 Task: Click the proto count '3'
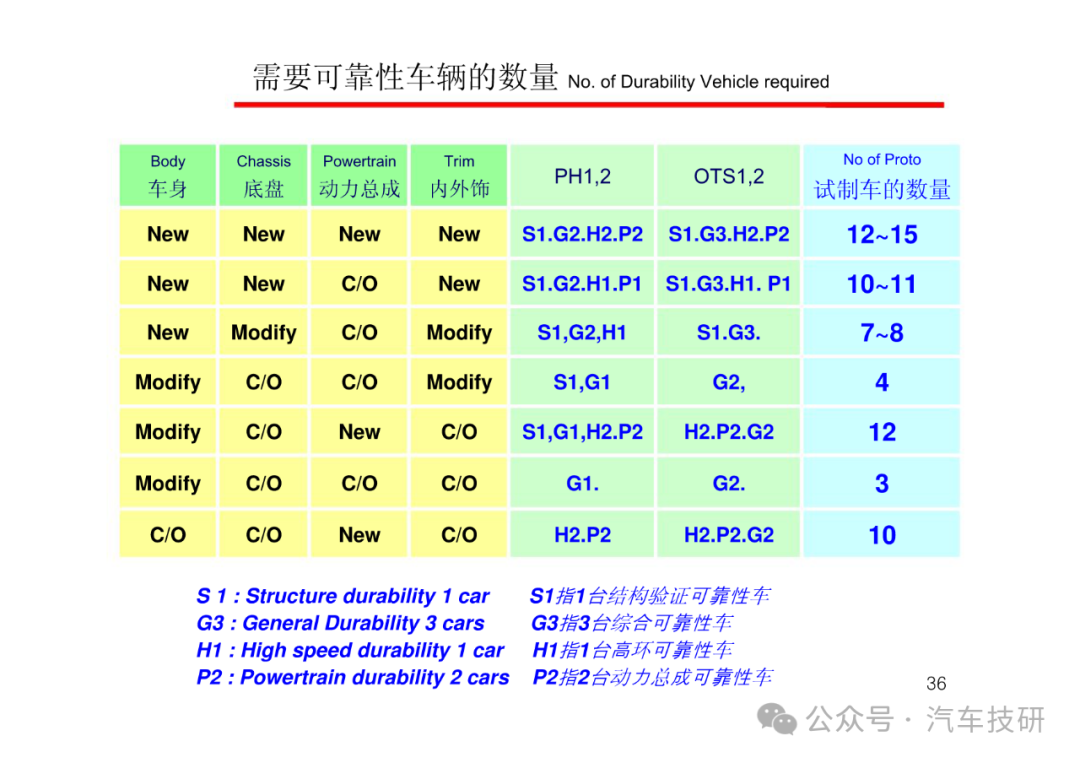tap(882, 484)
